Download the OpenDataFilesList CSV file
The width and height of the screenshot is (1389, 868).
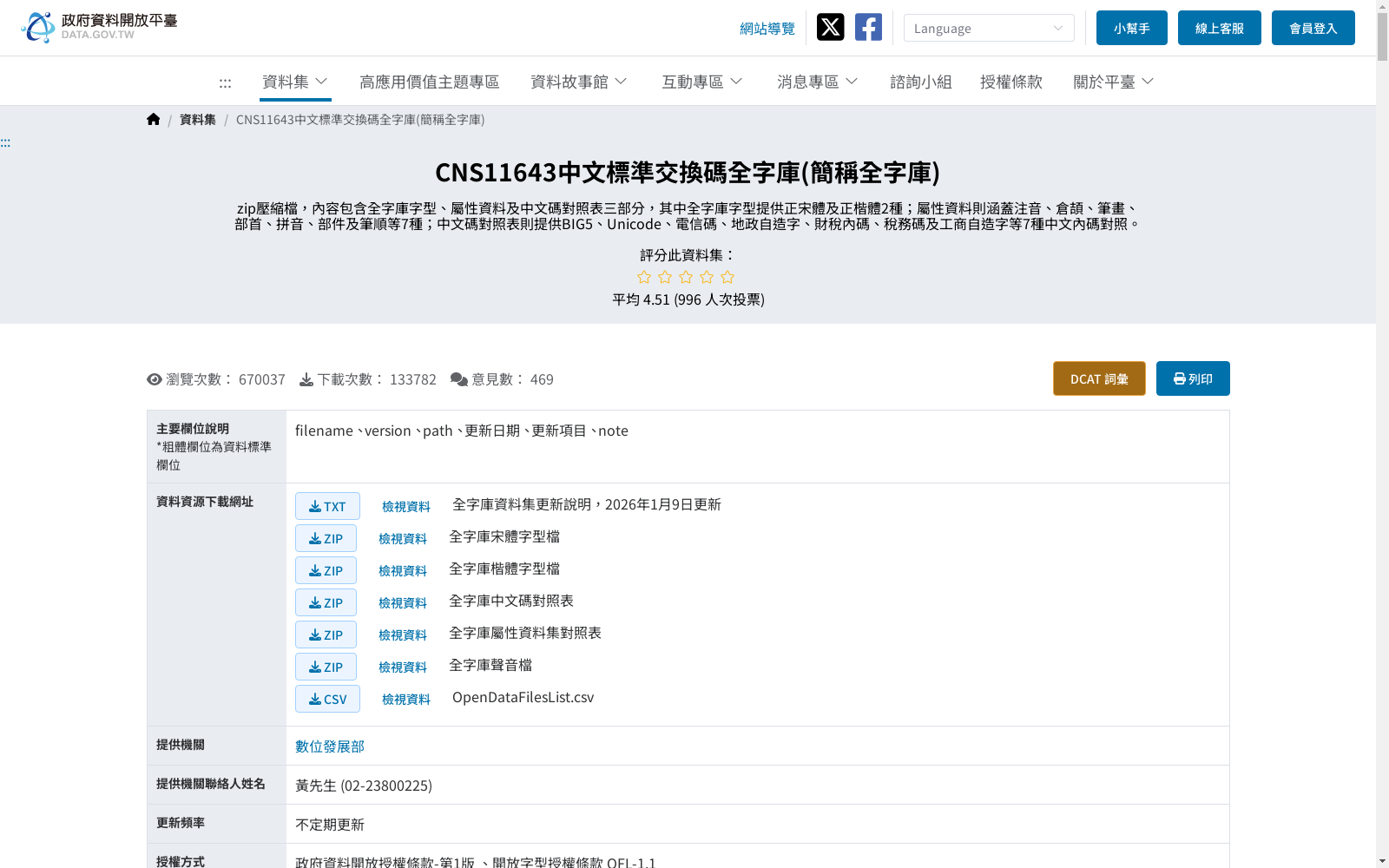pyautogui.click(x=327, y=699)
